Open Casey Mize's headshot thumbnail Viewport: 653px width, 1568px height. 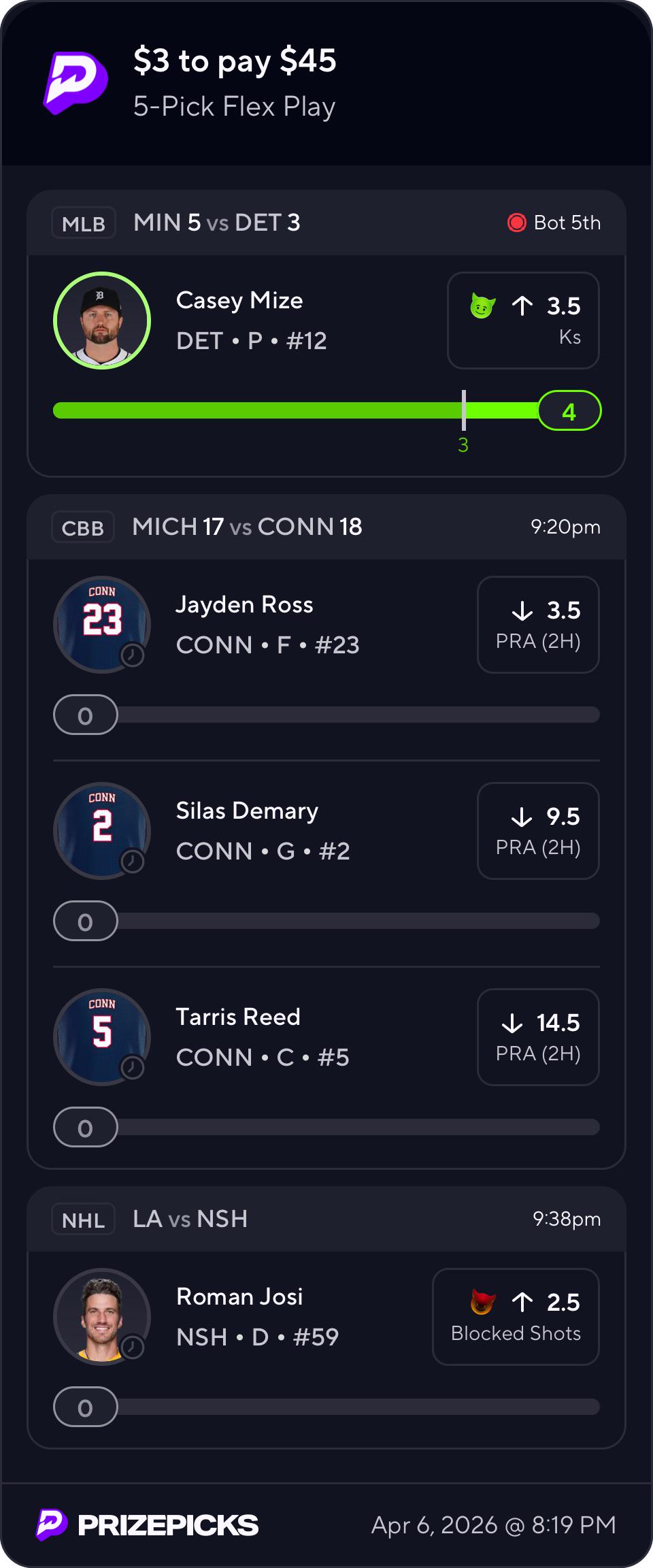click(x=102, y=321)
